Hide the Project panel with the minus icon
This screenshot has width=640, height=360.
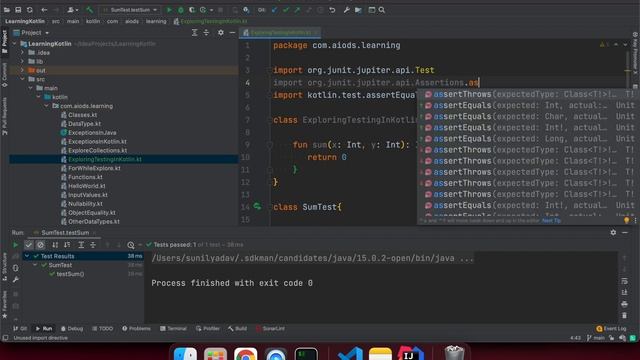click(232, 33)
